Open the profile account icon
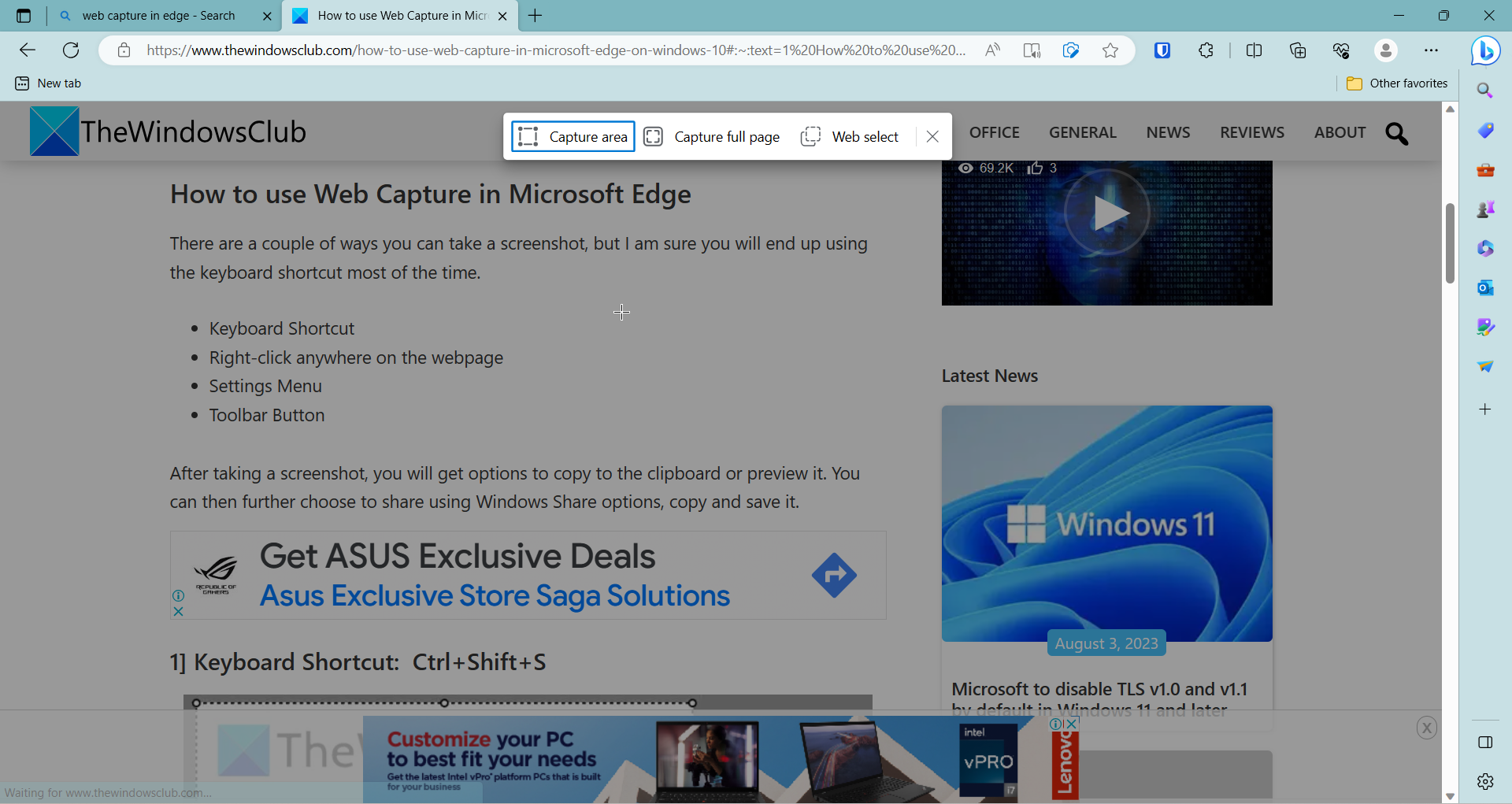The height and width of the screenshot is (804, 1512). pyautogui.click(x=1386, y=50)
